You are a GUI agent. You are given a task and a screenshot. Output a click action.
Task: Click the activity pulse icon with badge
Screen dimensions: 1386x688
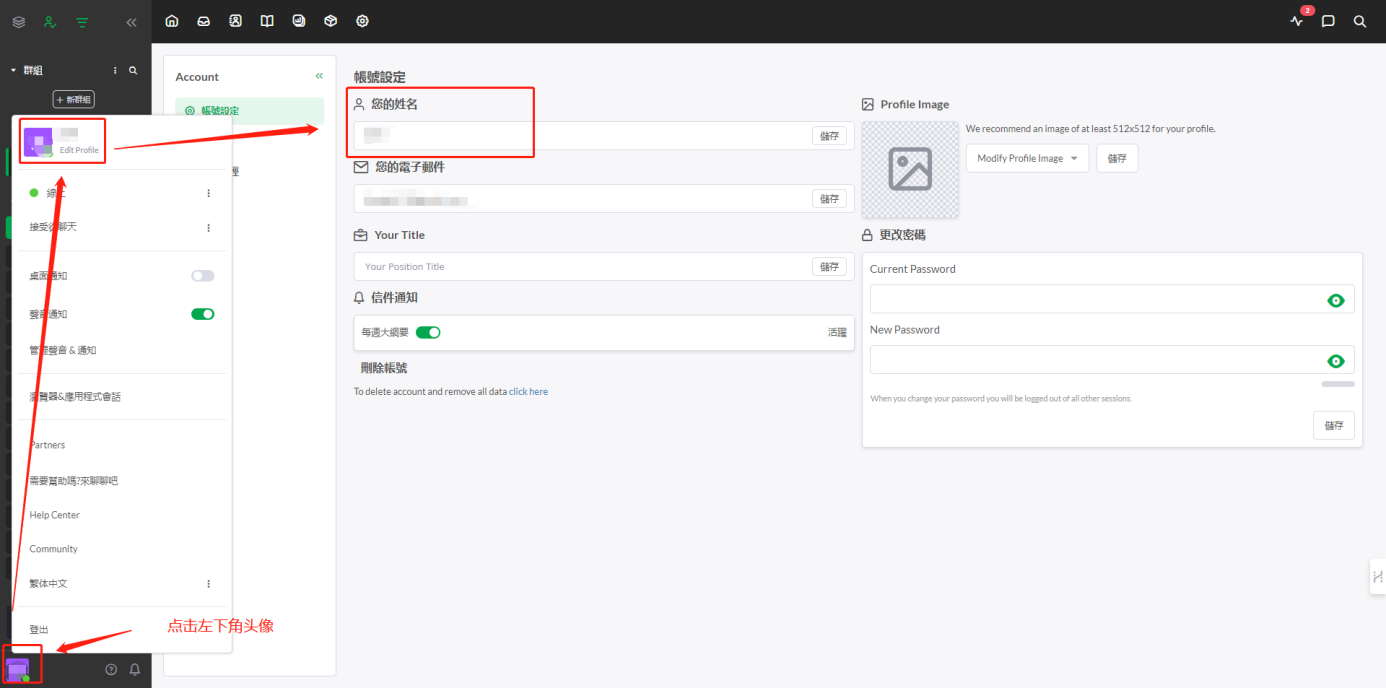point(1297,21)
